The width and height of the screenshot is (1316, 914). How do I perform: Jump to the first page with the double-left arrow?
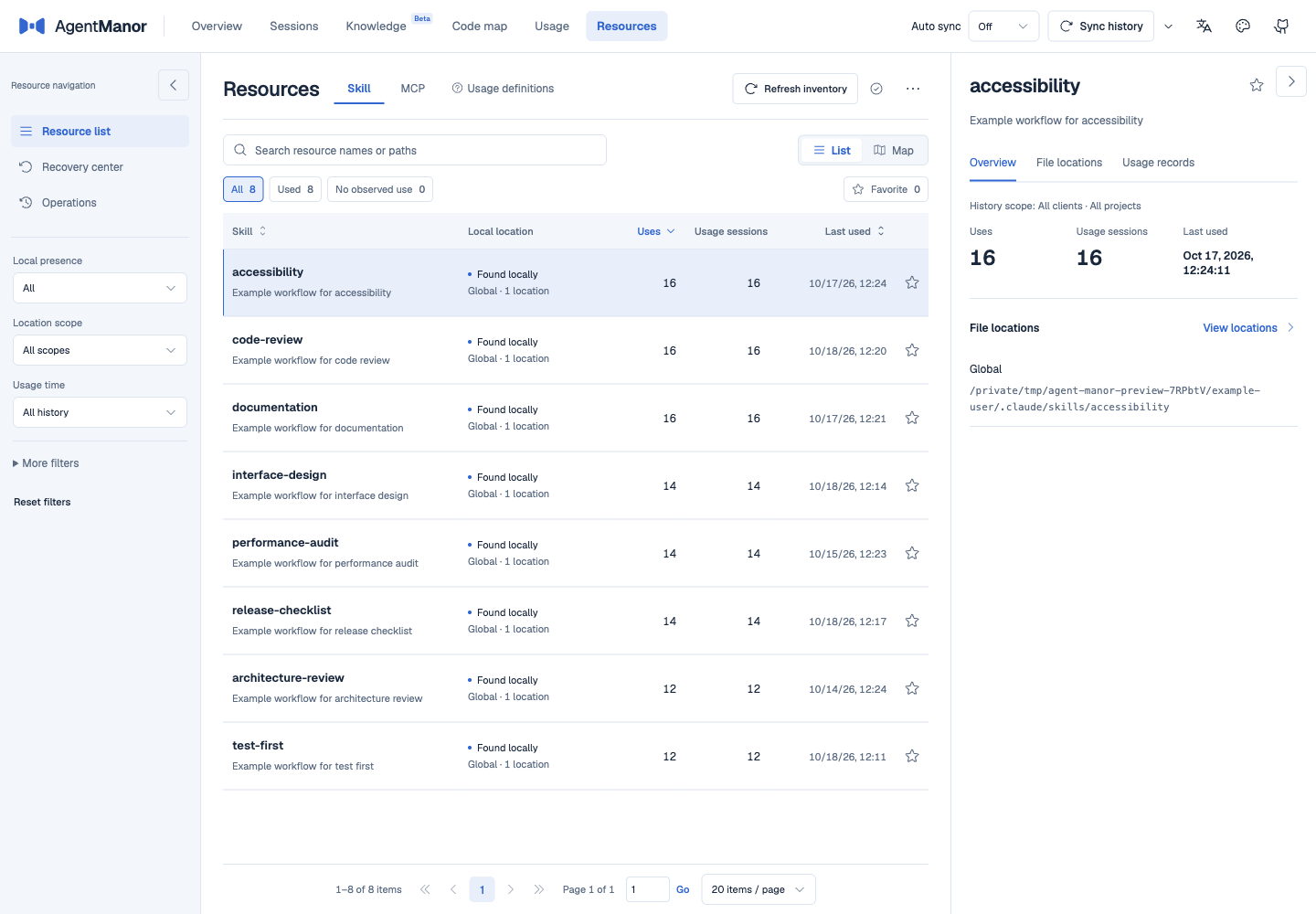click(425, 889)
